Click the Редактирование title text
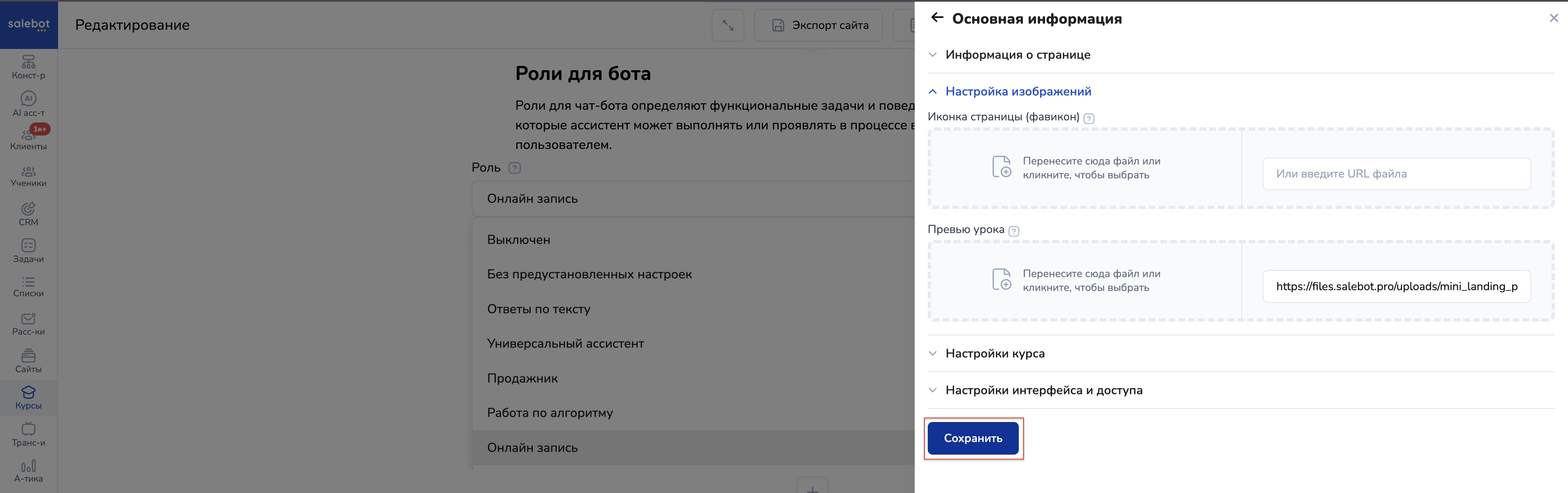The image size is (1568, 493). (132, 26)
